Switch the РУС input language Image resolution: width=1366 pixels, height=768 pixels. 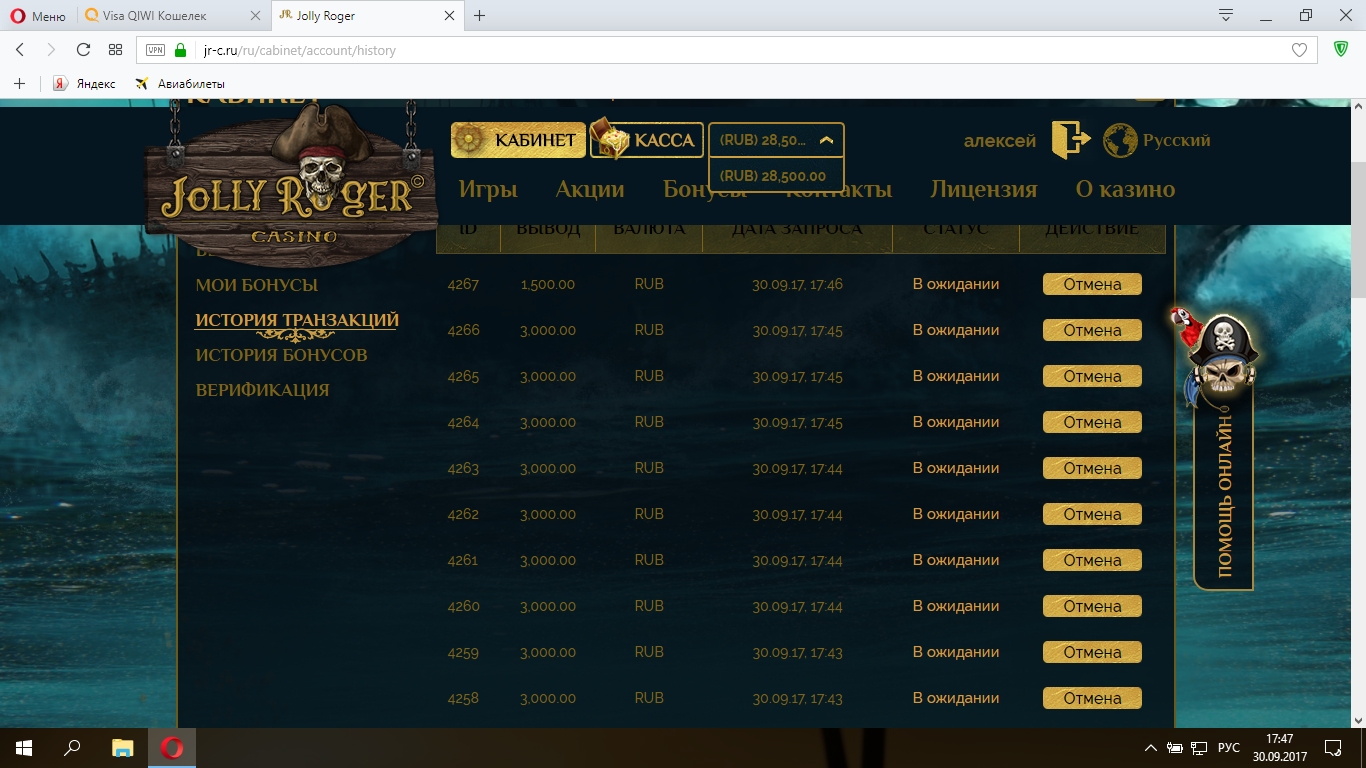(1228, 748)
